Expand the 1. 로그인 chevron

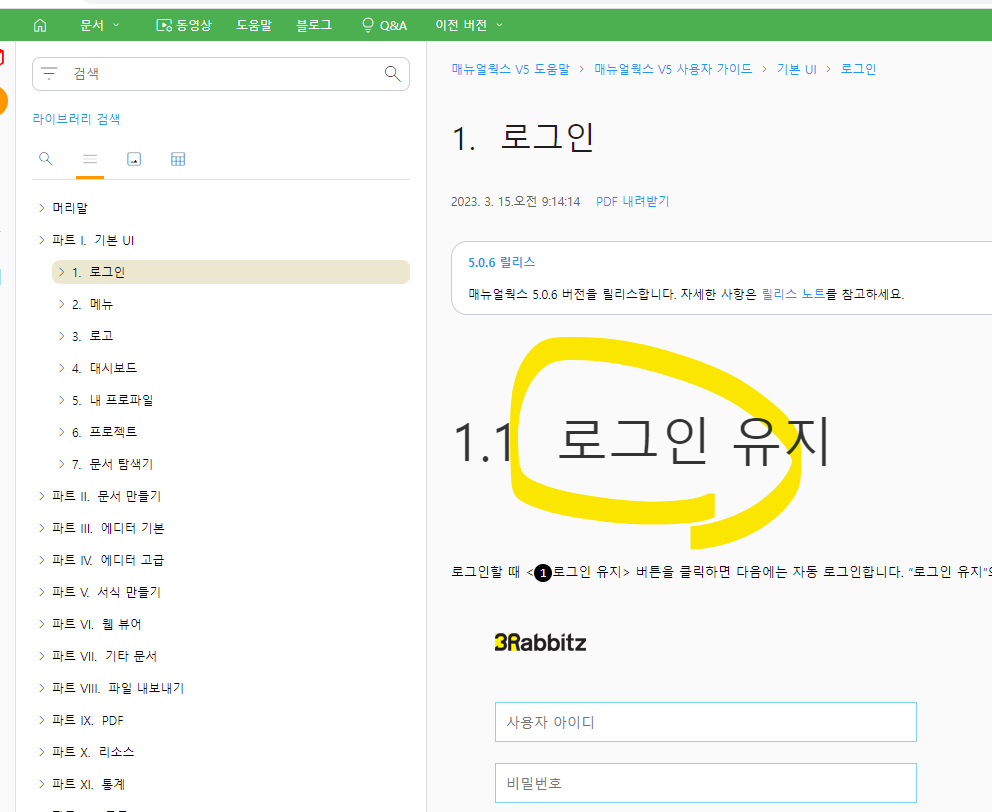pos(61,272)
